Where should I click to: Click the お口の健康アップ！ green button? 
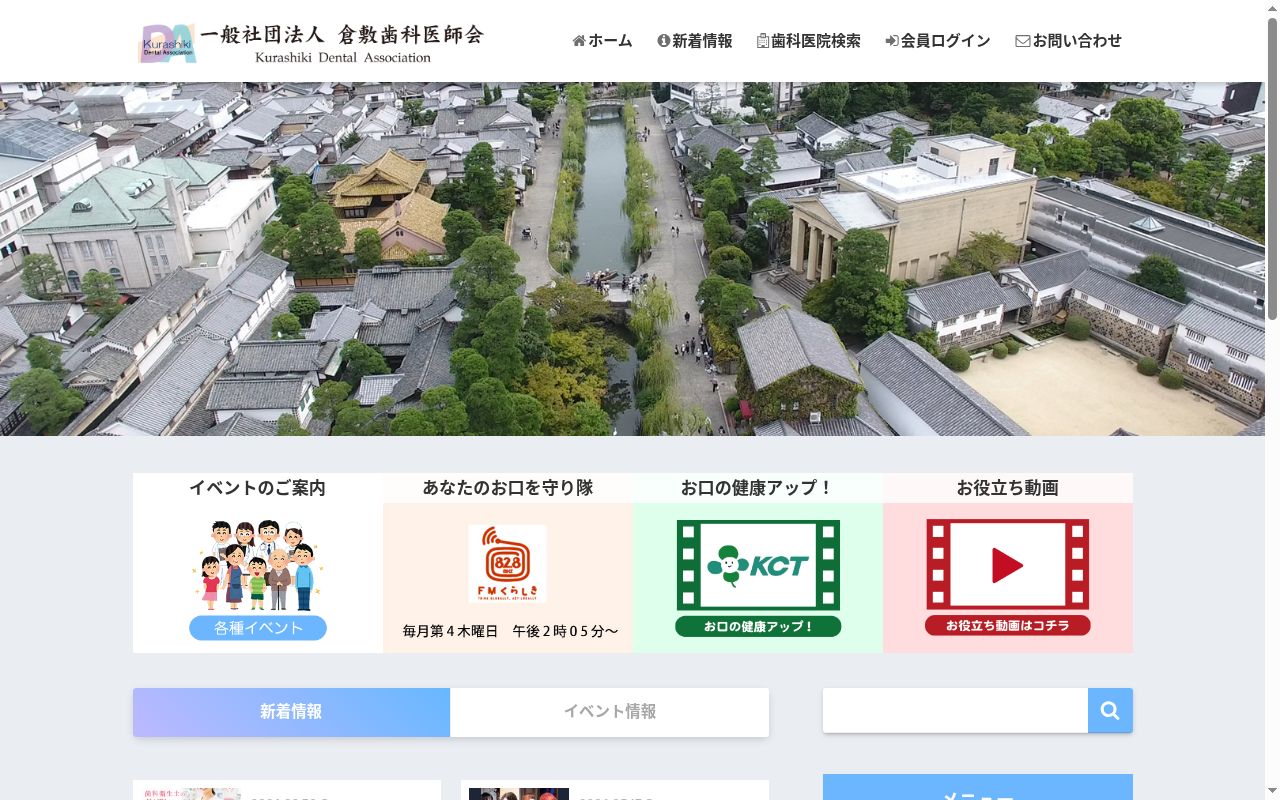point(758,627)
